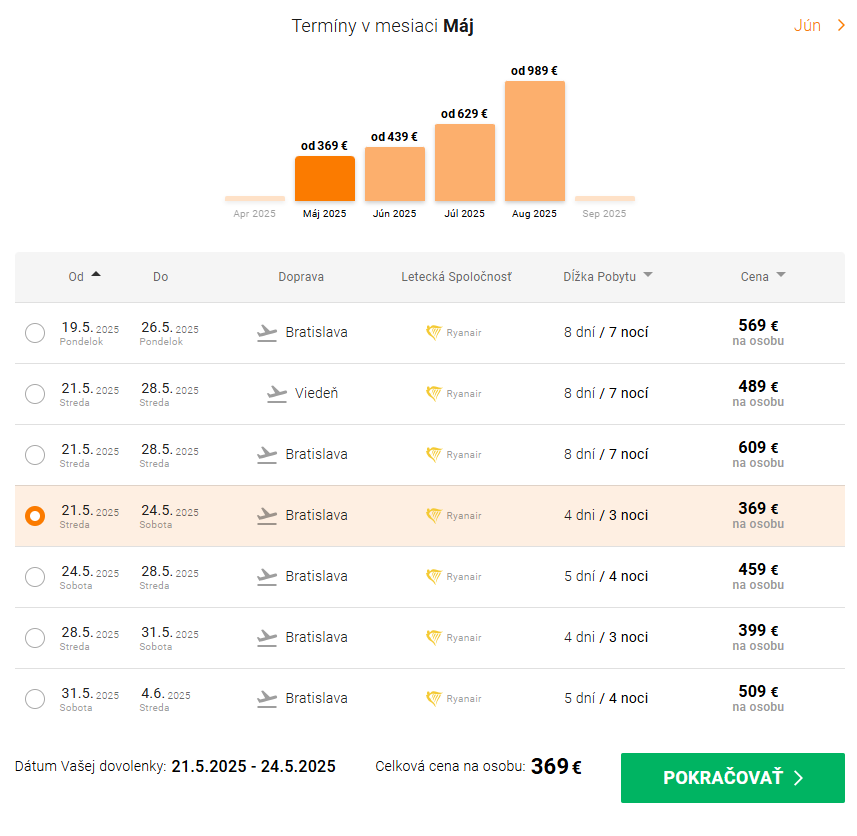The height and width of the screenshot is (836, 857).
Task: Click the Júl 2025 bar from 629 €
Action: pos(464,162)
